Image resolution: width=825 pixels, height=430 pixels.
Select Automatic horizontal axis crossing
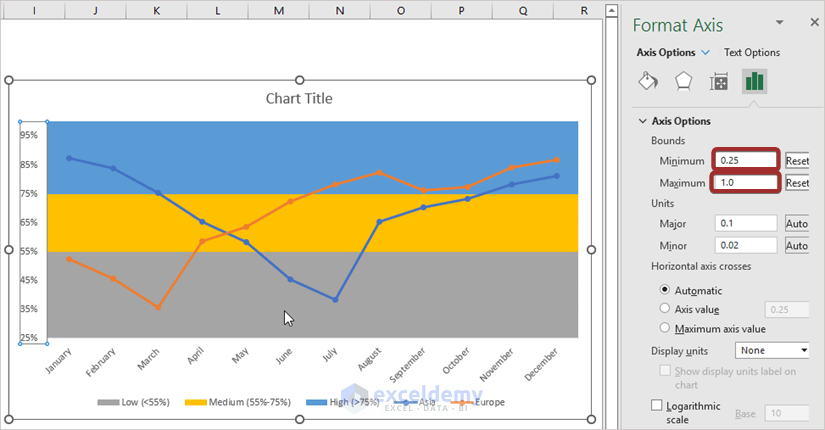point(665,290)
